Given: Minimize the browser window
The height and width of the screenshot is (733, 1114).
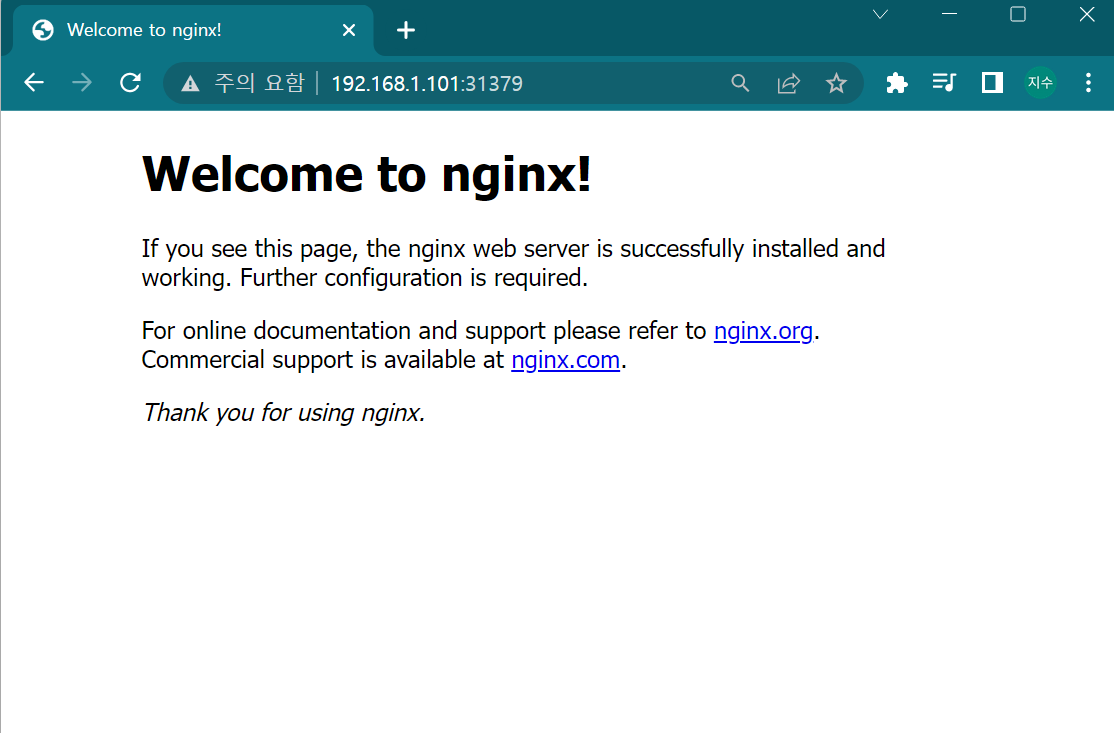Looking at the screenshot, I should click(x=949, y=14).
